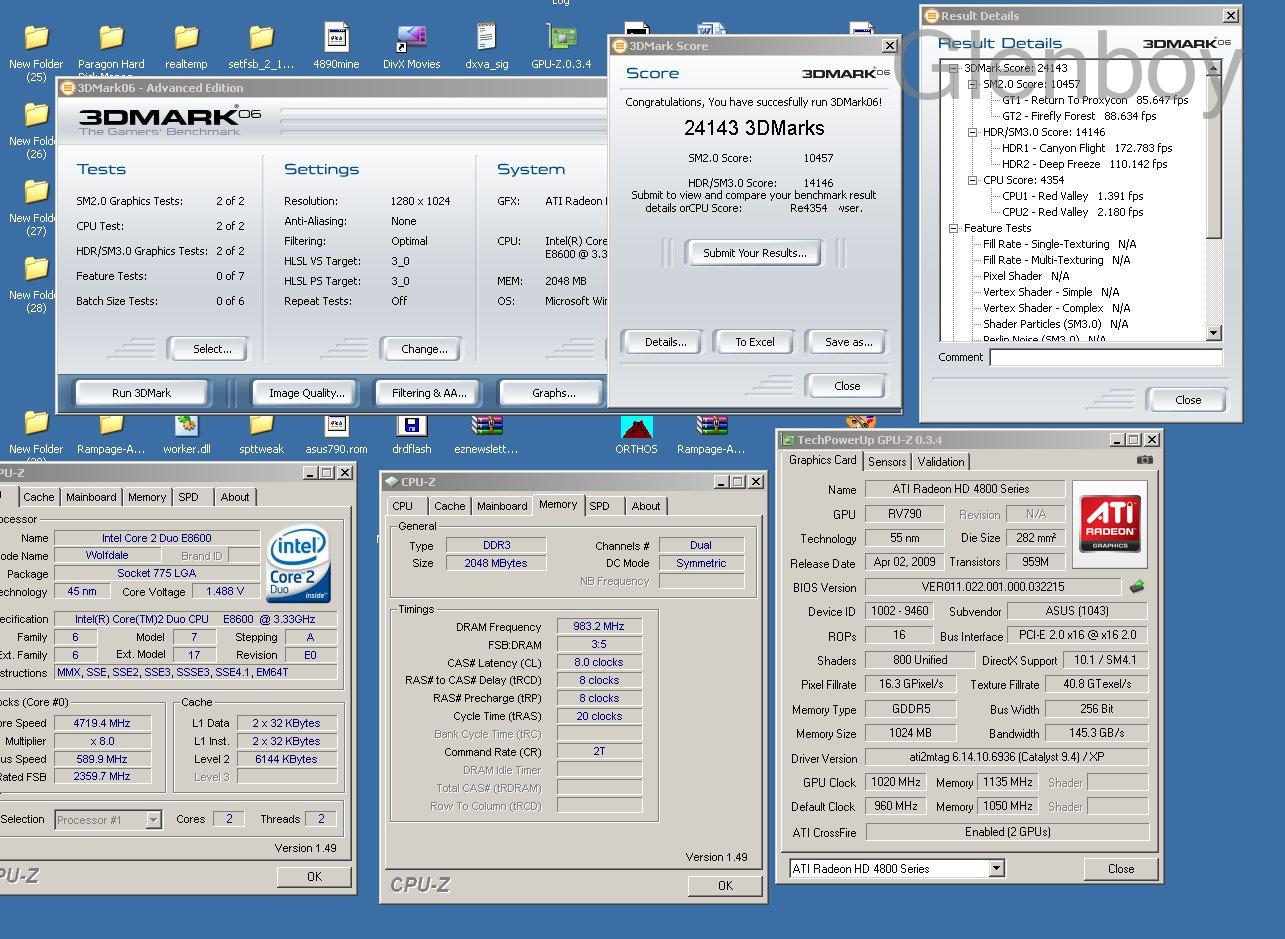Image resolution: width=1285 pixels, height=939 pixels.
Task: Click the Submit Your Results button
Action: [754, 253]
